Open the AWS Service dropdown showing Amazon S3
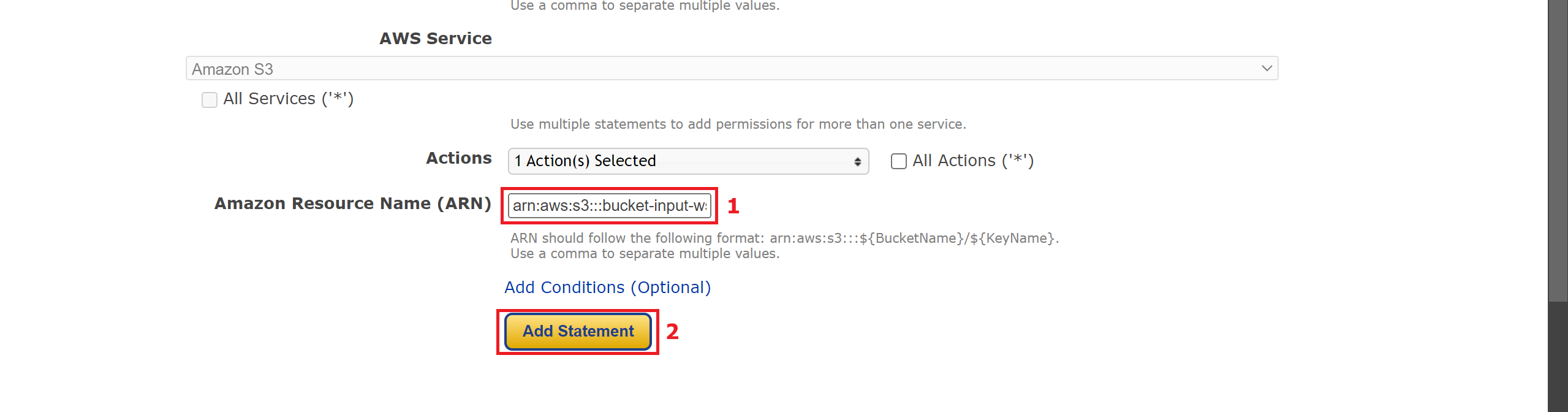This screenshot has height=412, width=1568. click(x=732, y=68)
